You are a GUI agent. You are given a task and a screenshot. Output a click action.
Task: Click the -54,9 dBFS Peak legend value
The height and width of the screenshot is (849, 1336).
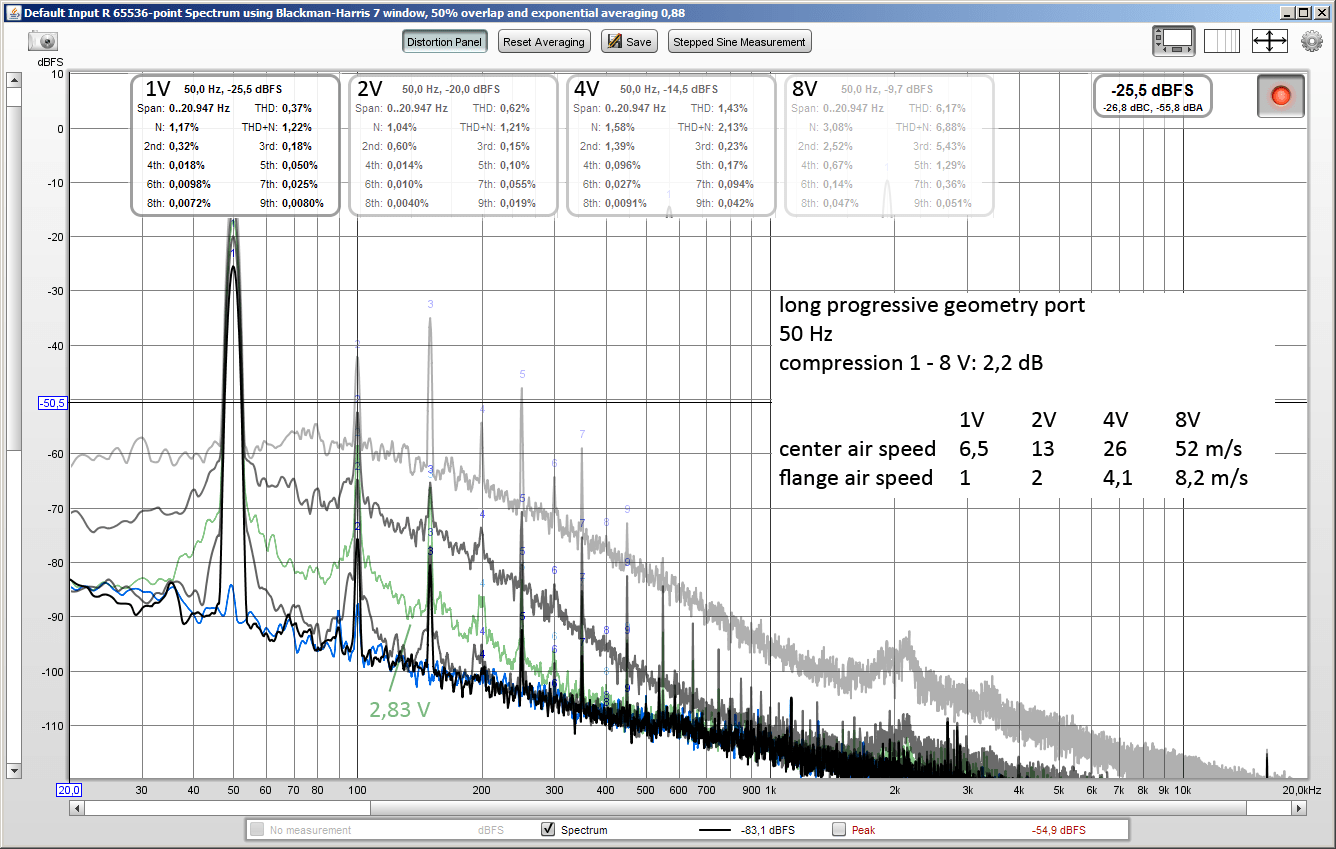(x=1058, y=830)
